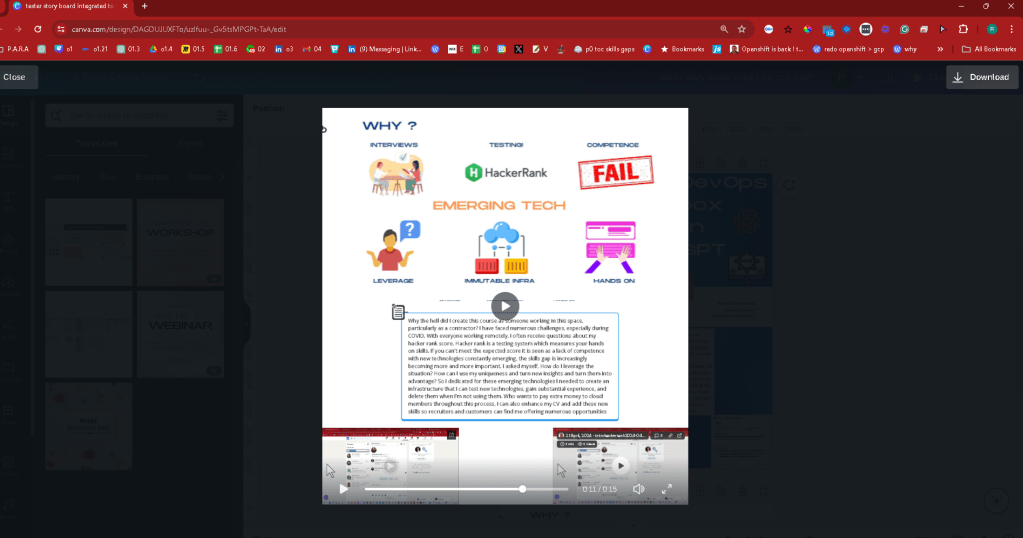Play the left embedded video thumbnail

pos(390,466)
